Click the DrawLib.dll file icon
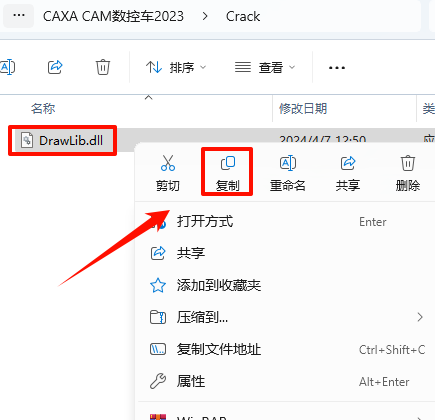 point(27,140)
